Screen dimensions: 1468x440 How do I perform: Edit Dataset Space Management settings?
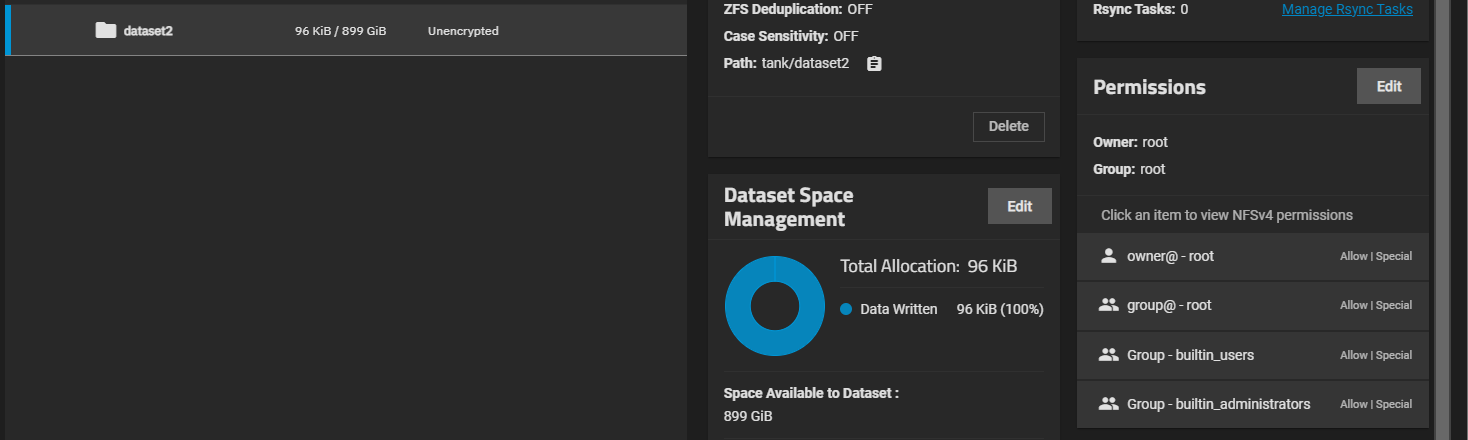(x=1019, y=206)
